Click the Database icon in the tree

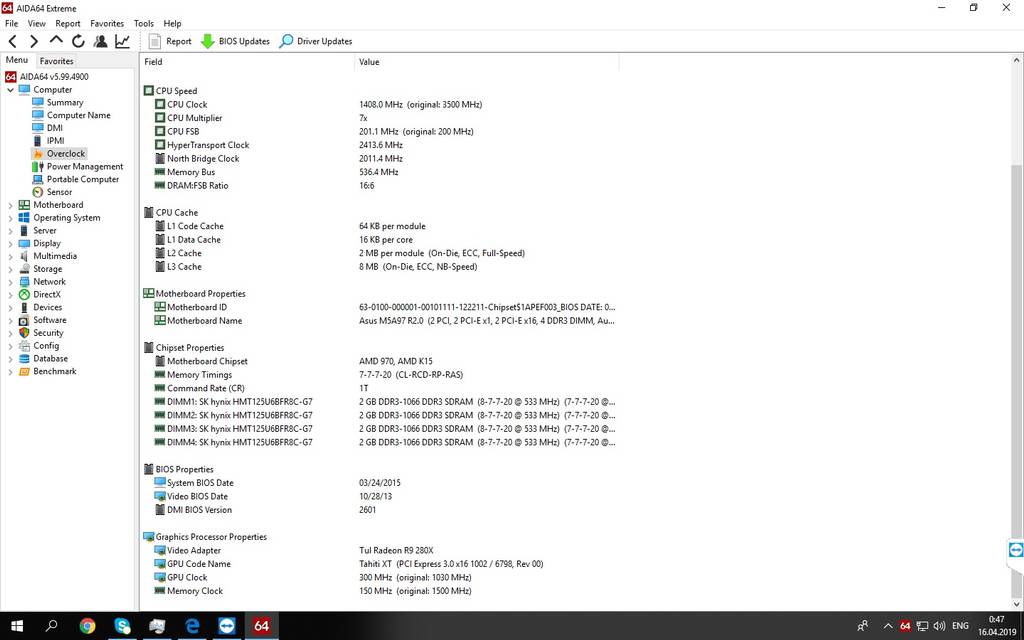24,359
